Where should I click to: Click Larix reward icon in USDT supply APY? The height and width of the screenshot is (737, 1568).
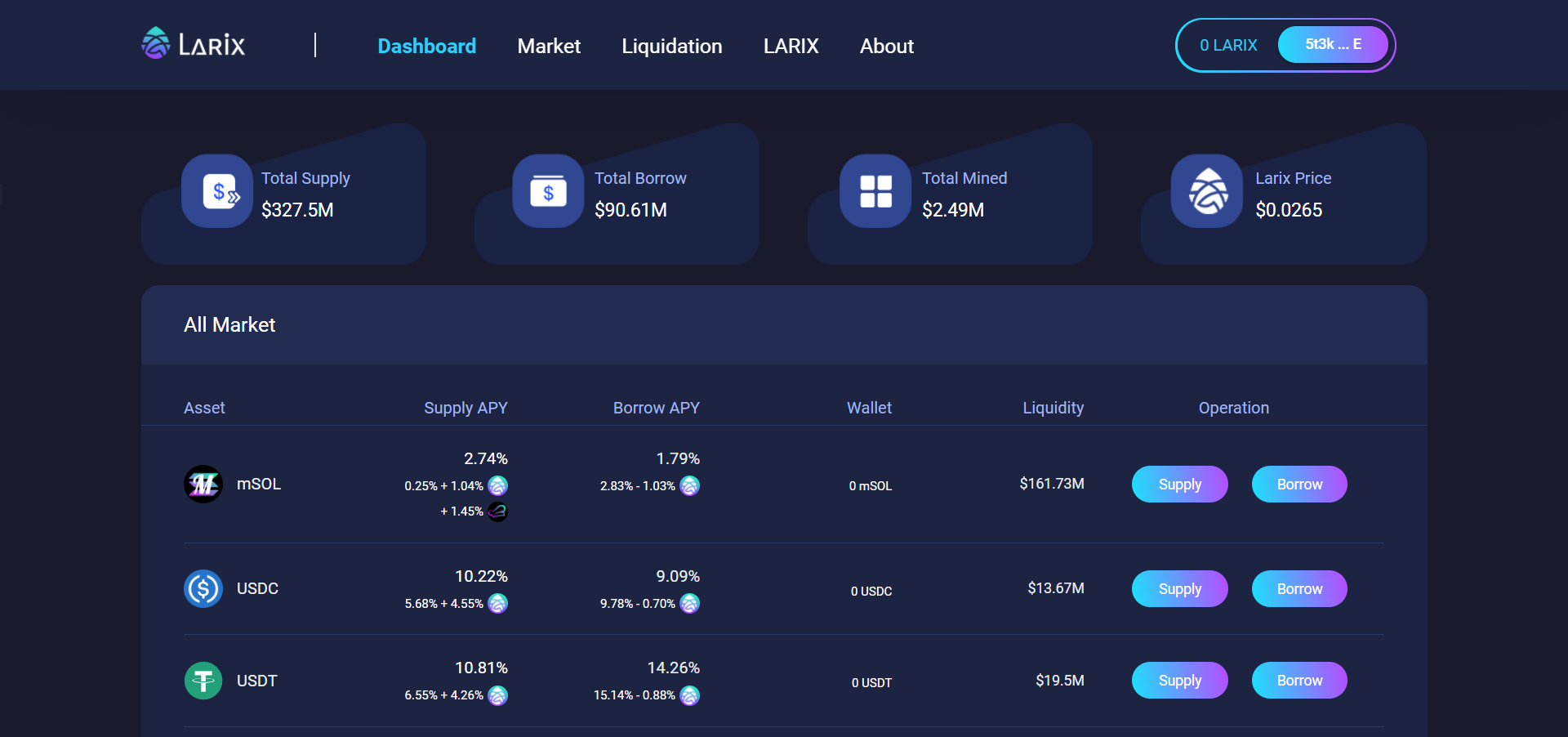click(497, 695)
